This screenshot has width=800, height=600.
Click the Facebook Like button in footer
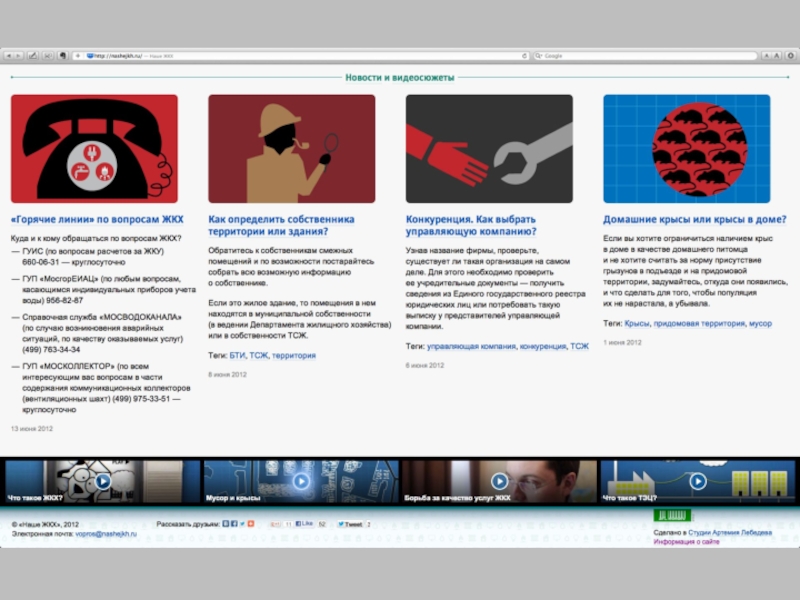(x=306, y=524)
